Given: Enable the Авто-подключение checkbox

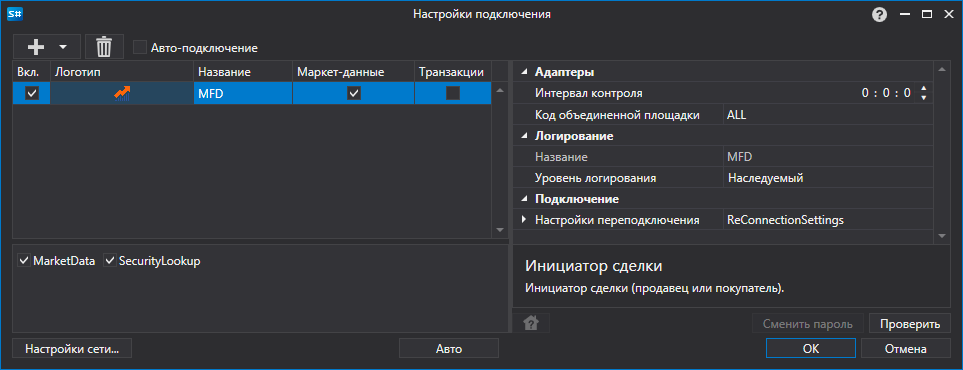Looking at the screenshot, I should (140, 47).
